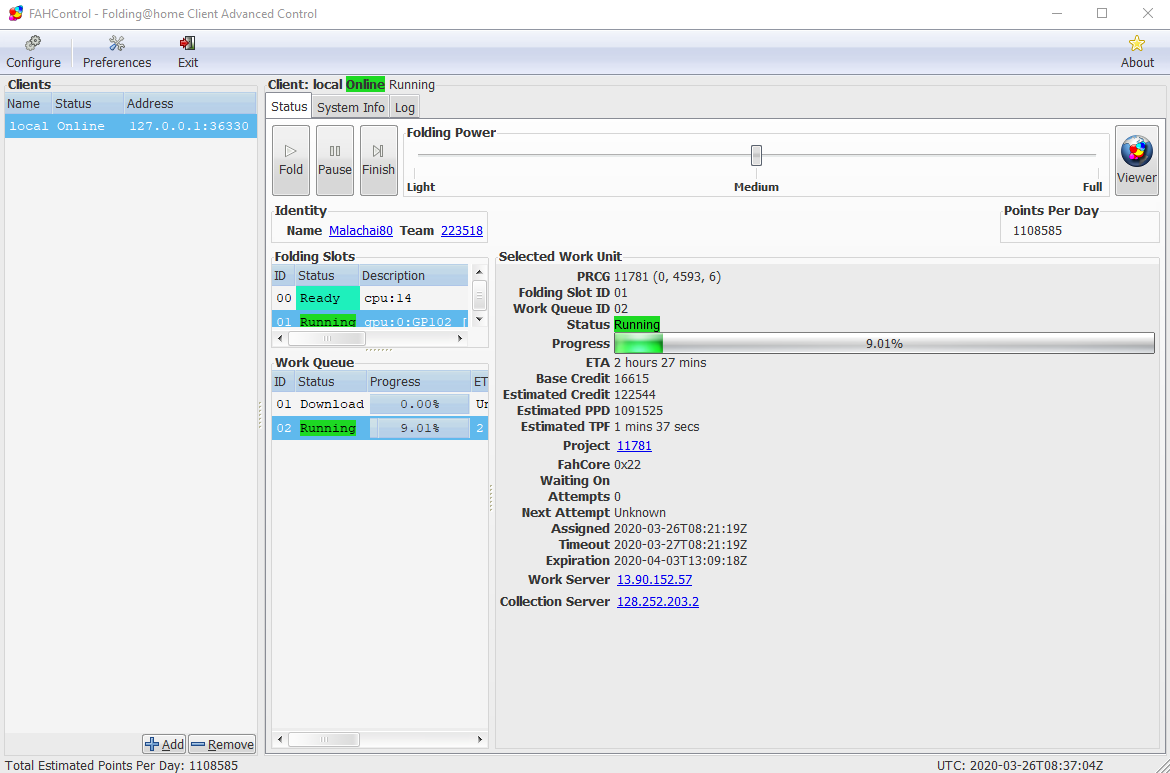Add a new client

(164, 744)
